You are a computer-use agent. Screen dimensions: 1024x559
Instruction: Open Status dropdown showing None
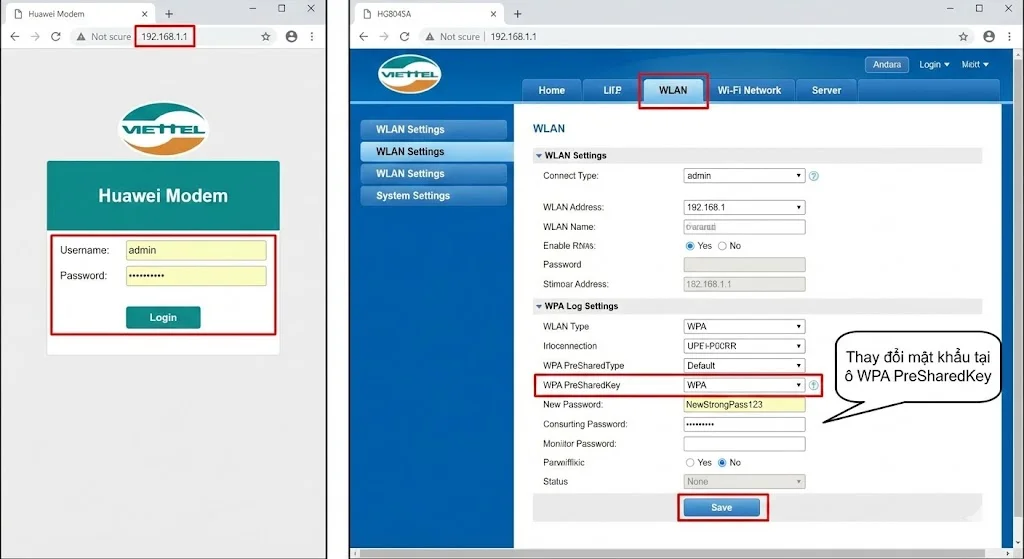[x=744, y=481]
